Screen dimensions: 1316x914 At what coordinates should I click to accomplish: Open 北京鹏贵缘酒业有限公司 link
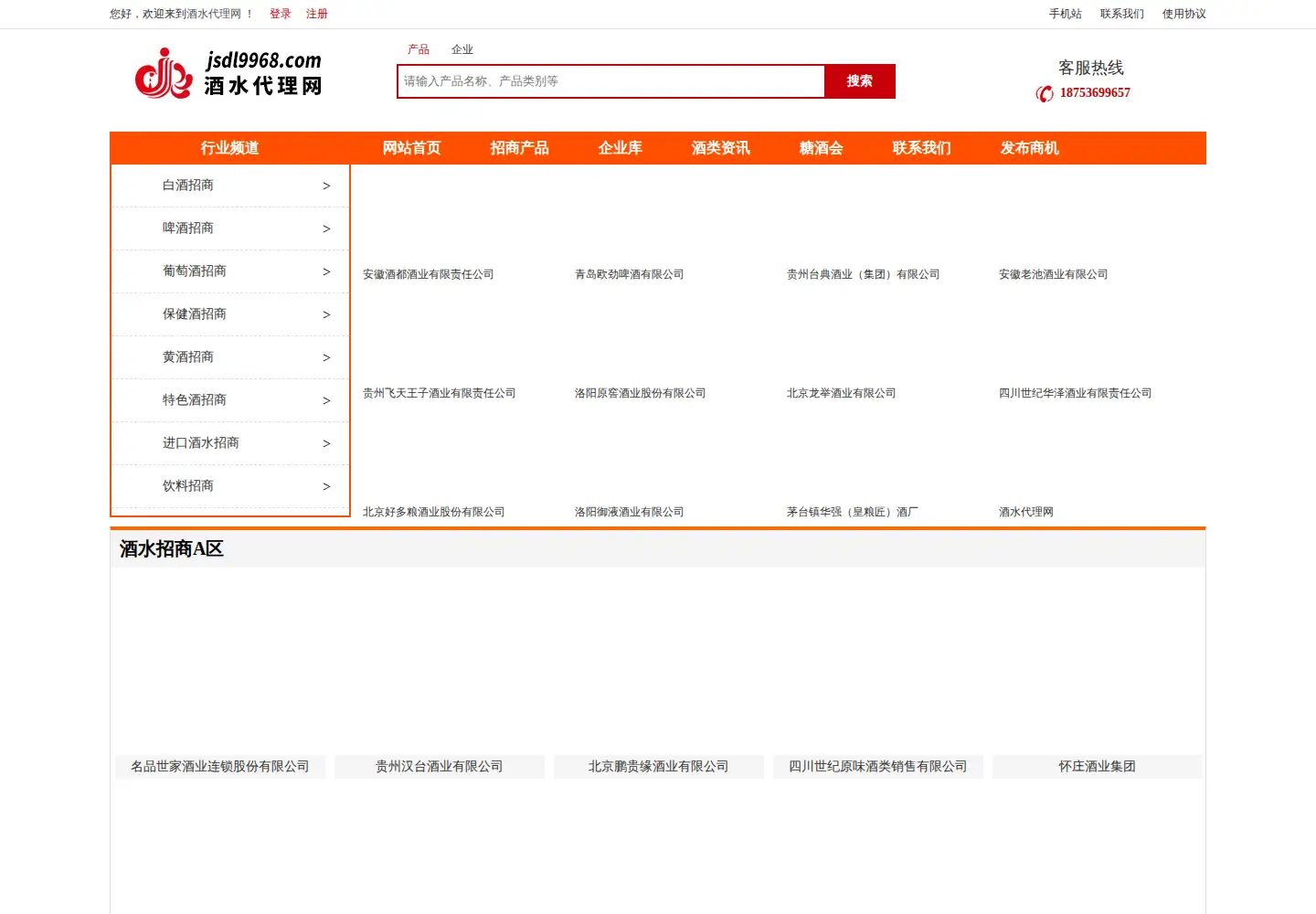coord(659,767)
